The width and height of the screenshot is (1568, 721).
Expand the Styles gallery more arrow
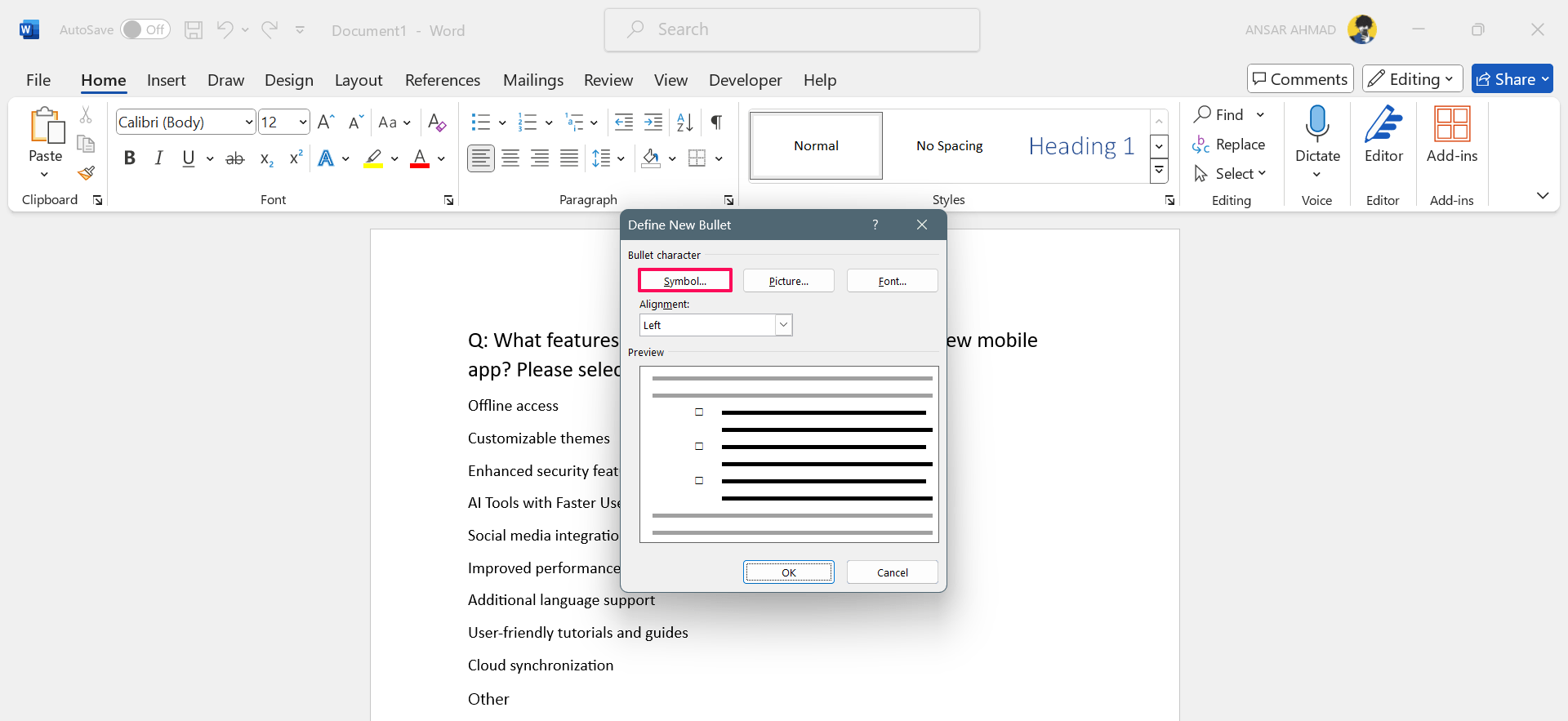(1159, 171)
